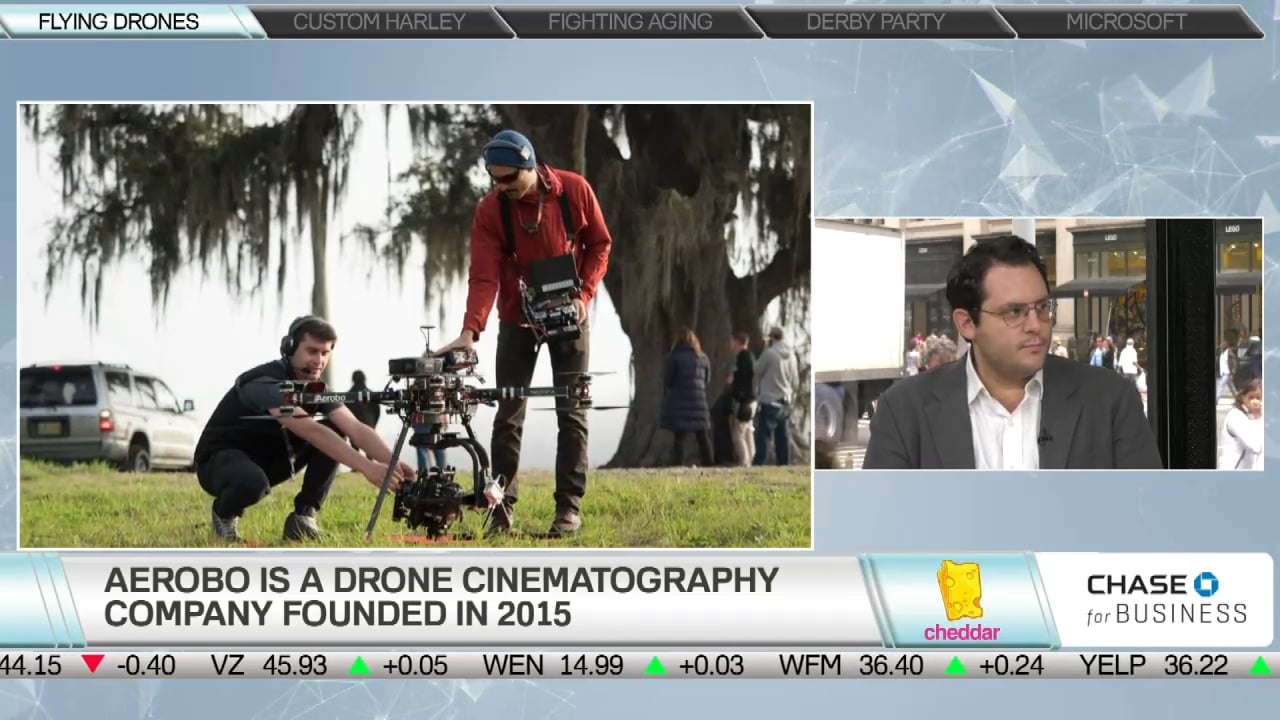Click the -0.40 change value

(146, 665)
